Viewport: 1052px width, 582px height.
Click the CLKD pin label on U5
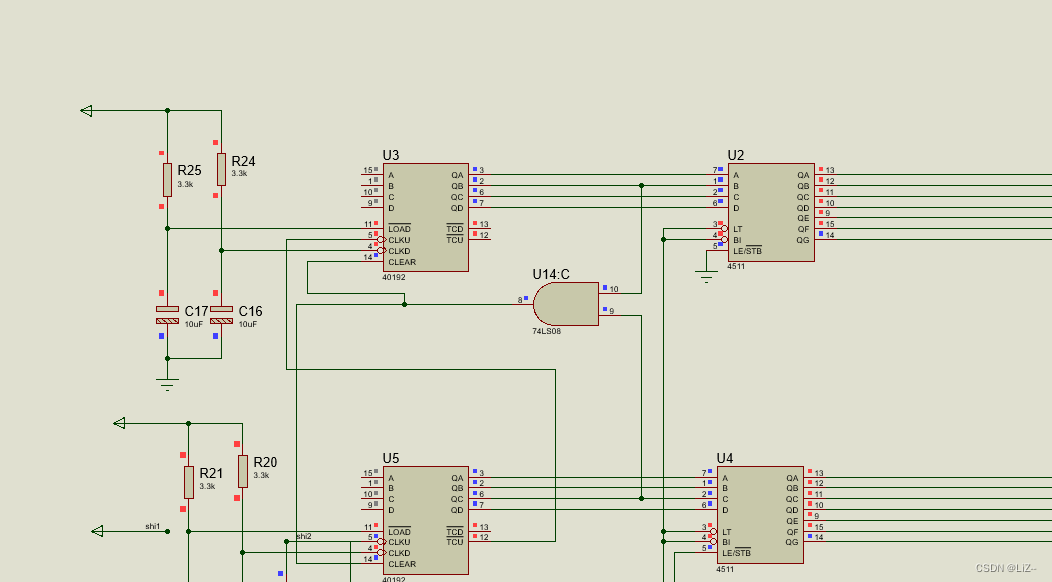[x=399, y=553]
